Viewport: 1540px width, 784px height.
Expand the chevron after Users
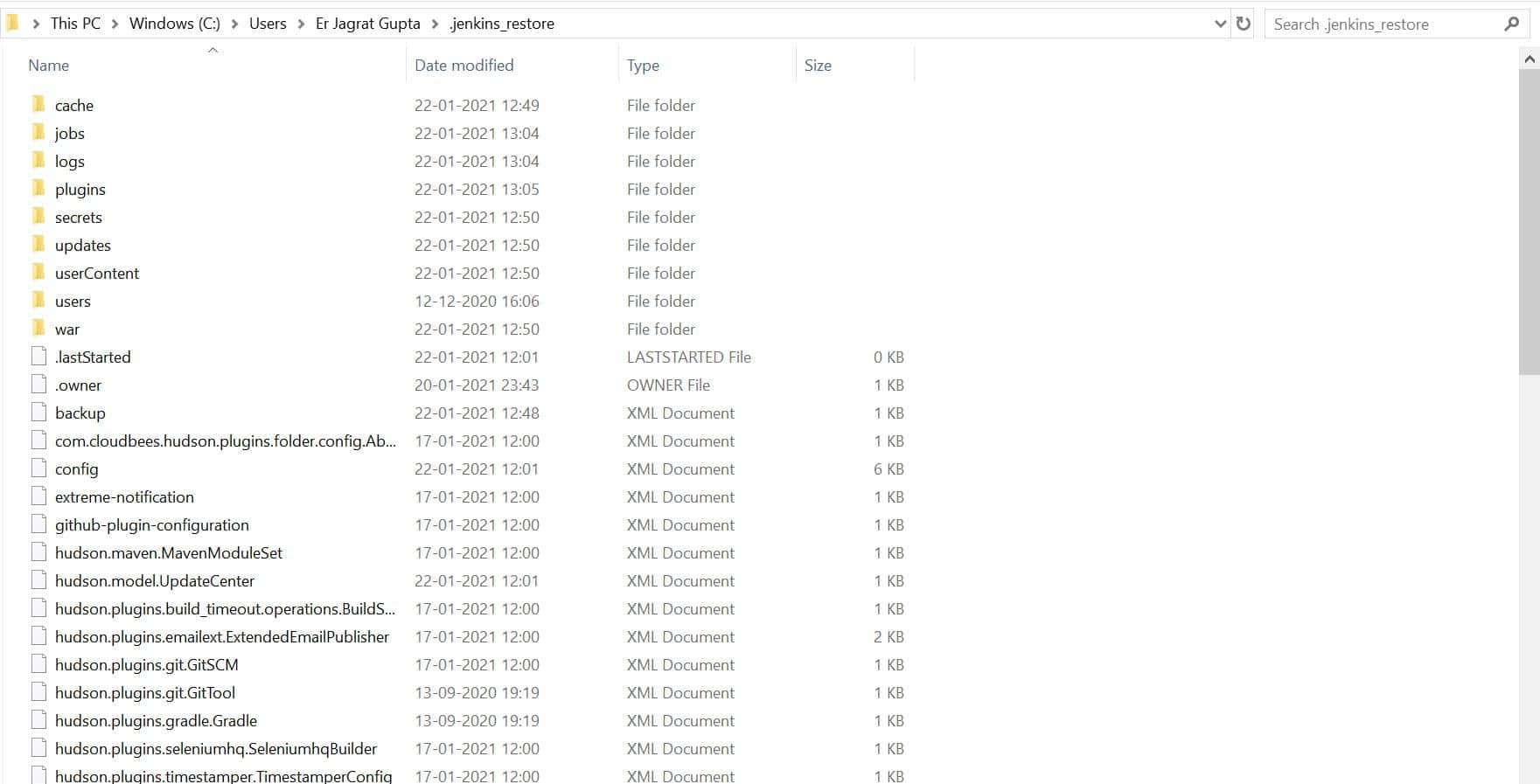click(301, 24)
